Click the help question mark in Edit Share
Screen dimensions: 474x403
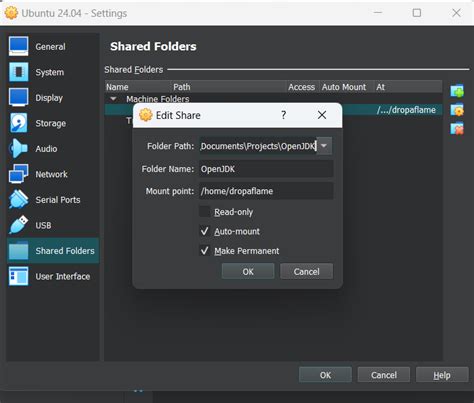click(x=283, y=115)
